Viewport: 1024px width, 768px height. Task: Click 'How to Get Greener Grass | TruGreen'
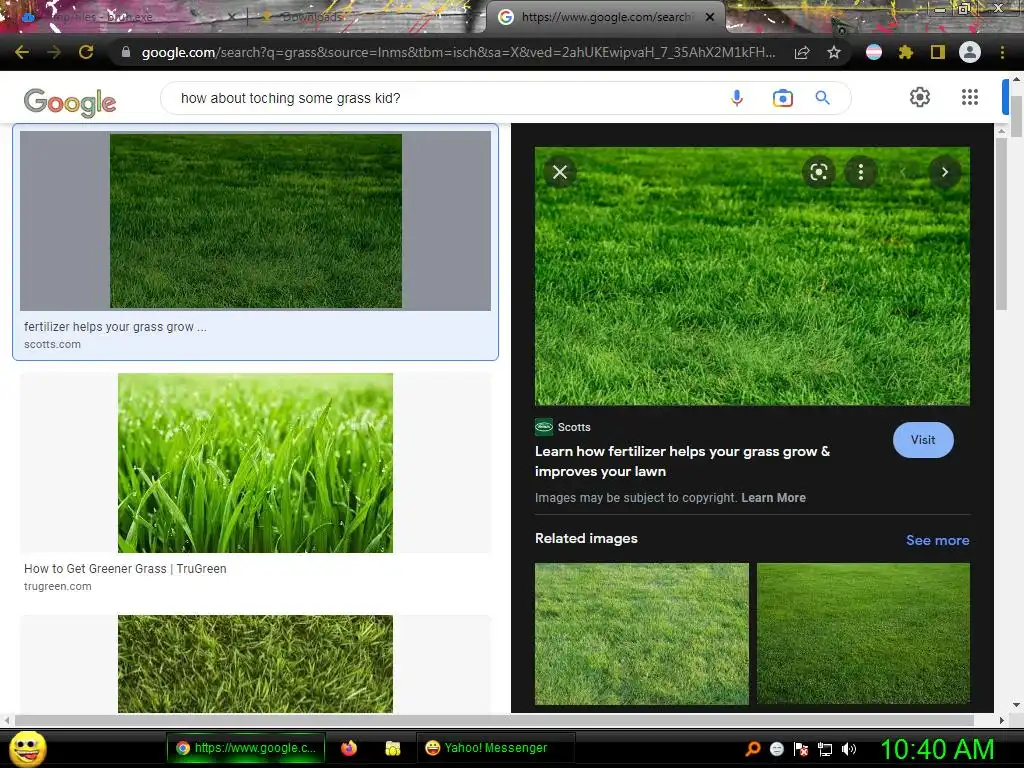click(125, 569)
